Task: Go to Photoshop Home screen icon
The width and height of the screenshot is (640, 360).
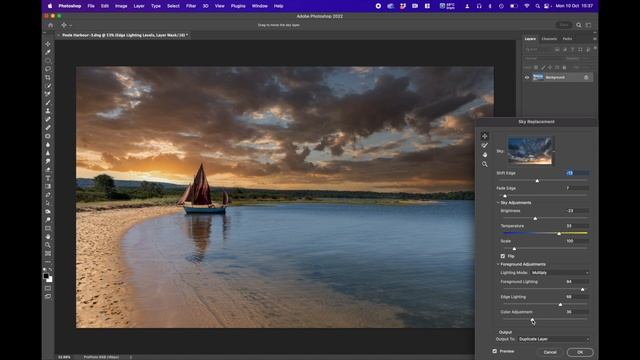Action: point(51,25)
